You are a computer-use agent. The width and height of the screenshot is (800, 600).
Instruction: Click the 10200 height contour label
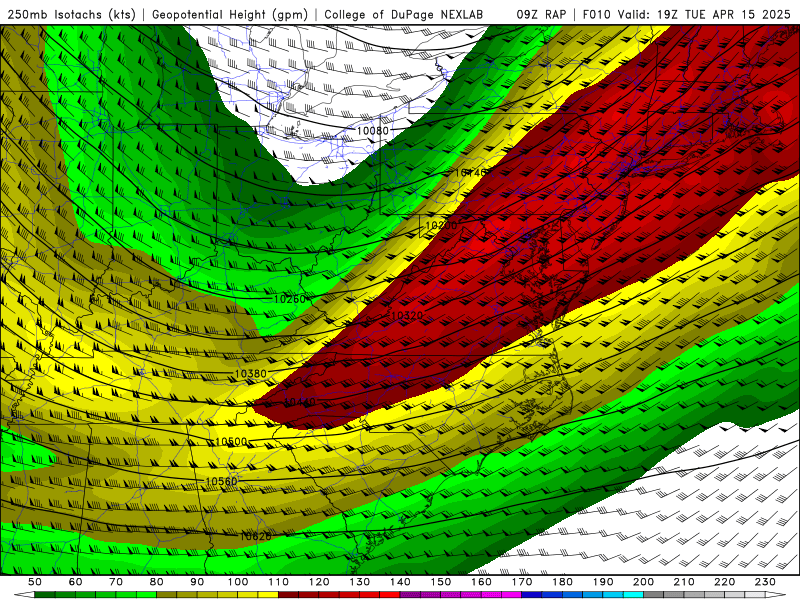coord(441,225)
